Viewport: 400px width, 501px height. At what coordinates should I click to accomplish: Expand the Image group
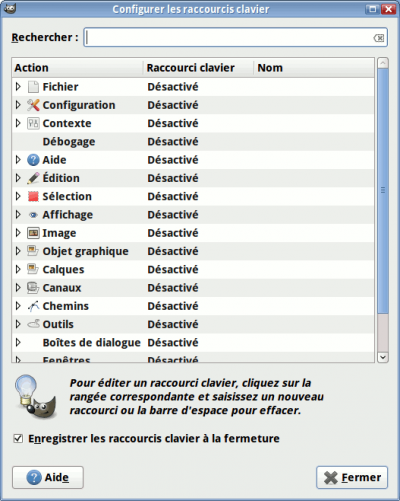click(x=18, y=233)
